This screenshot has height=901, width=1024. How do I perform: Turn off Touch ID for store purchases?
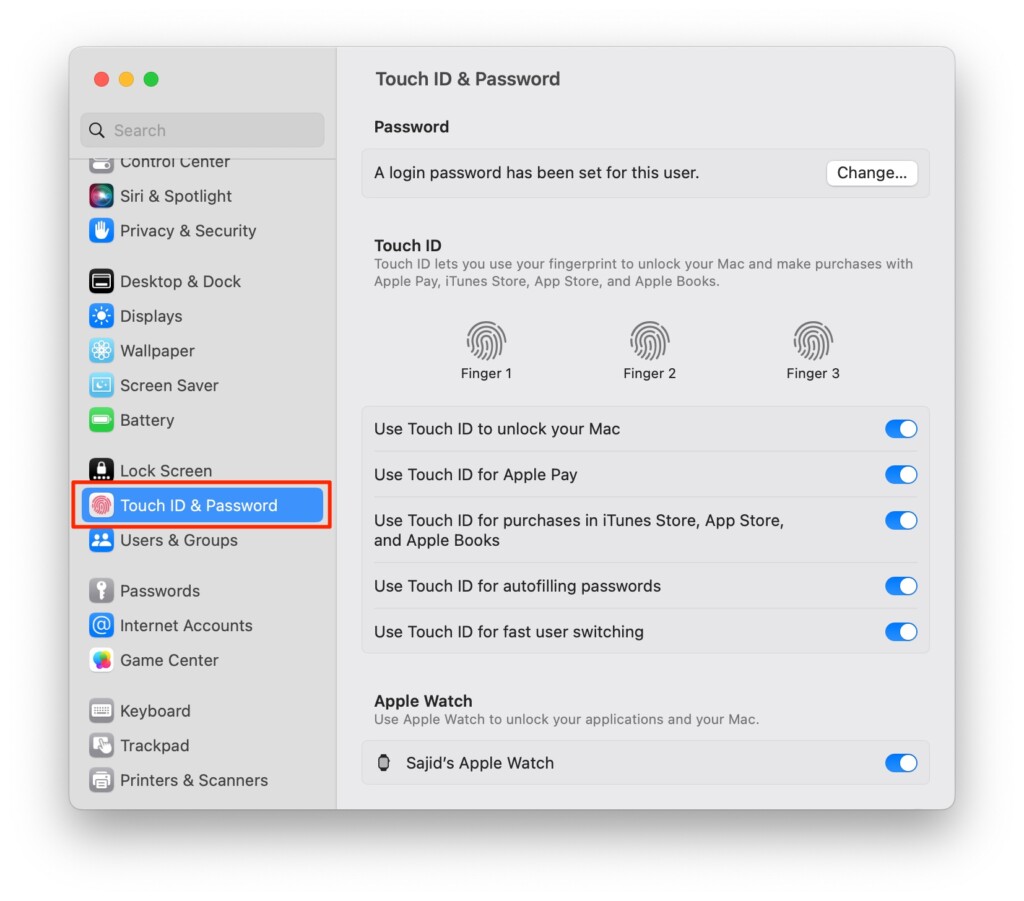tap(901, 520)
